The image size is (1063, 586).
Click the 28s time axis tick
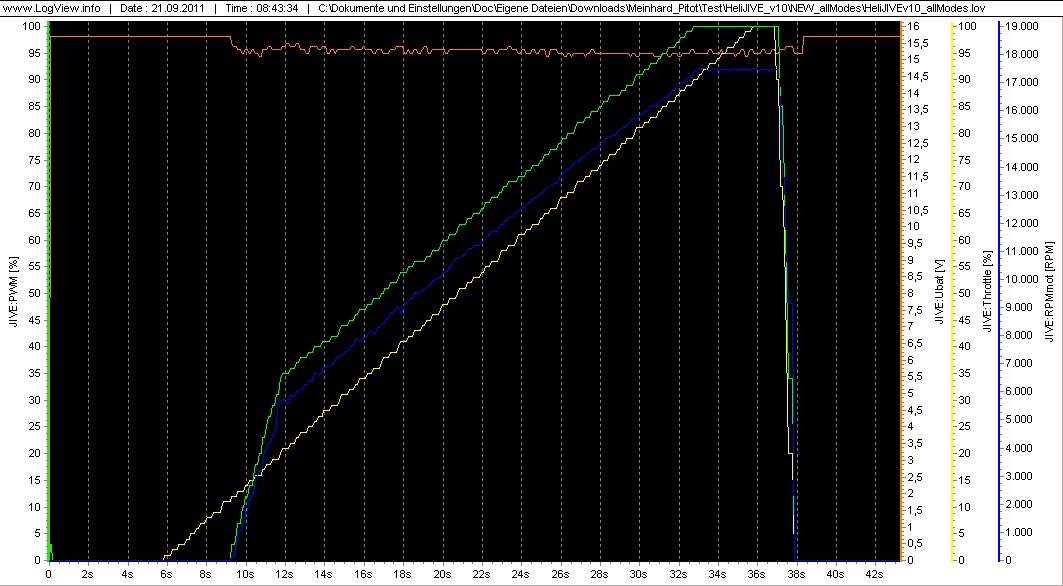(600, 572)
